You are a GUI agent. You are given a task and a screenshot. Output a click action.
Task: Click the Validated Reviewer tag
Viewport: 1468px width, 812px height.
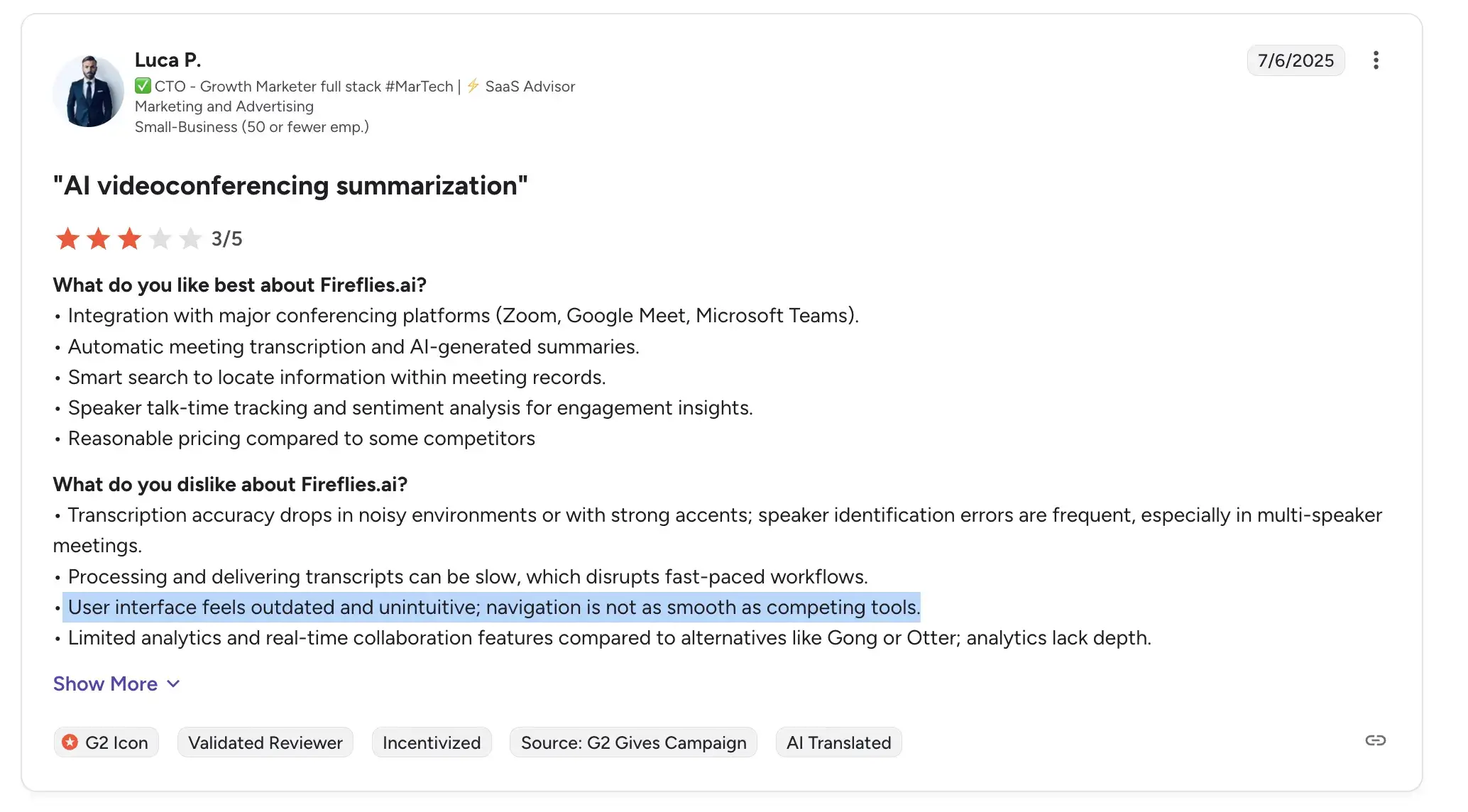[x=265, y=742]
